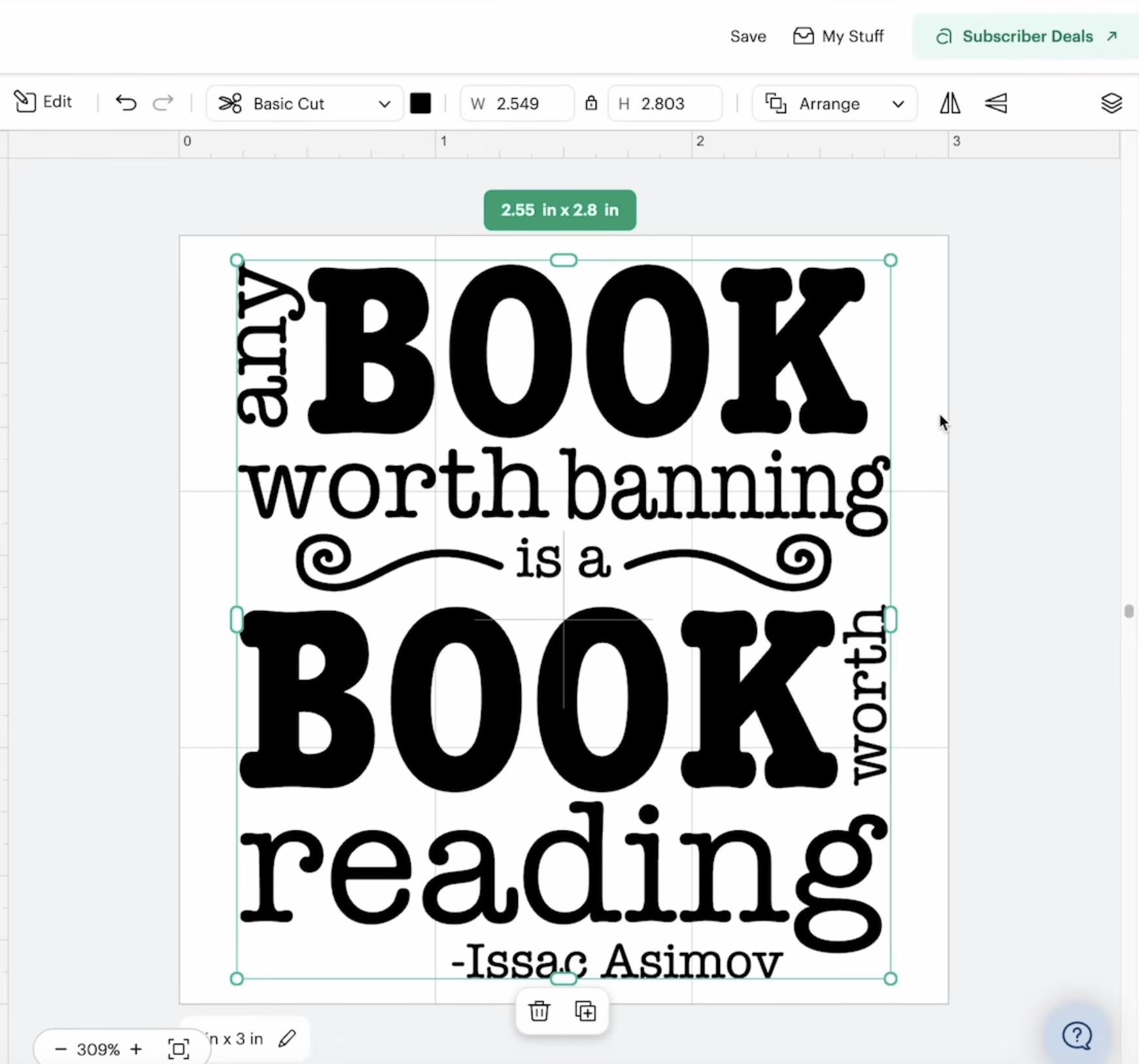Undo the last action

coord(126,103)
